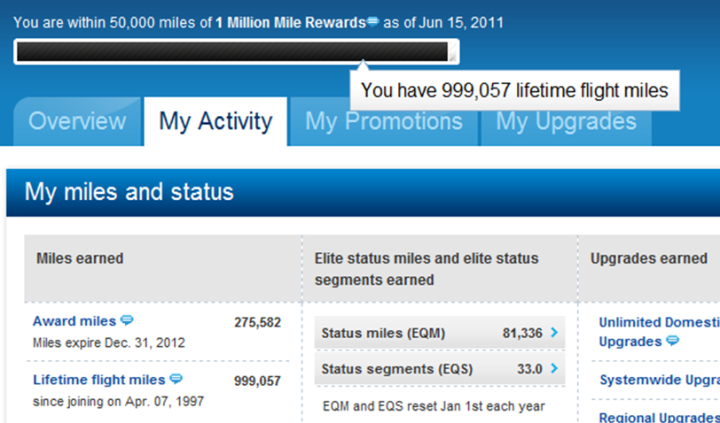Click the 1 Million Mile Rewards text

(x=291, y=23)
